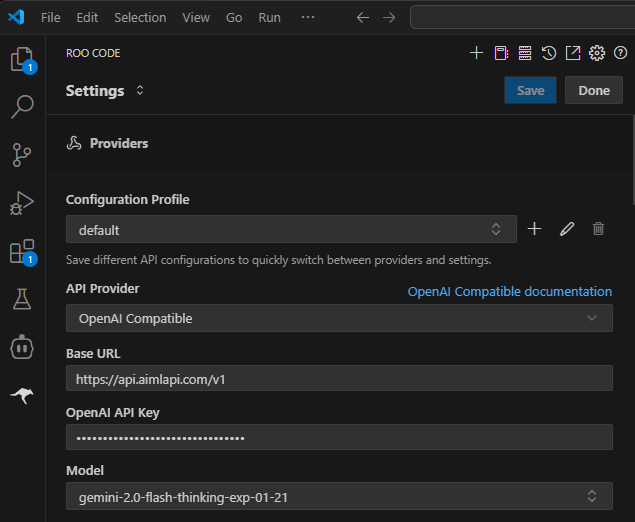Image resolution: width=635 pixels, height=522 pixels.
Task: Expand the Configuration Profile dropdown
Action: click(291, 230)
